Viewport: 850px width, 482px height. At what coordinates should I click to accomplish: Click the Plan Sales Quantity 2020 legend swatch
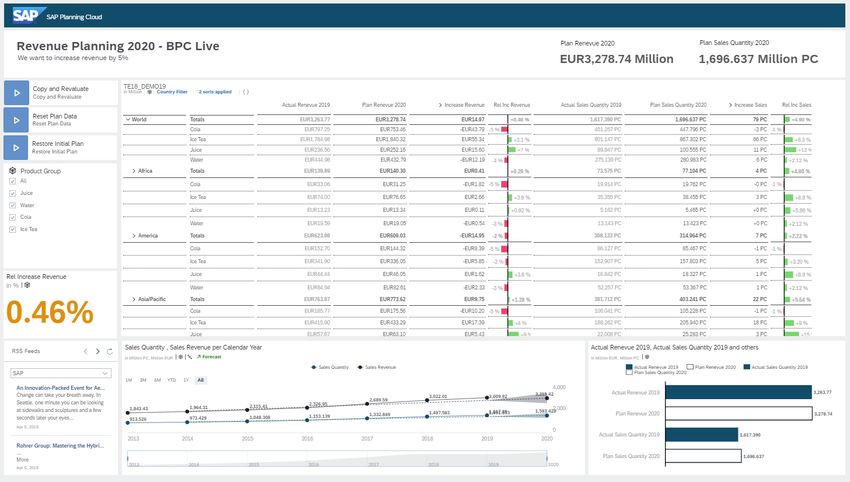629,372
